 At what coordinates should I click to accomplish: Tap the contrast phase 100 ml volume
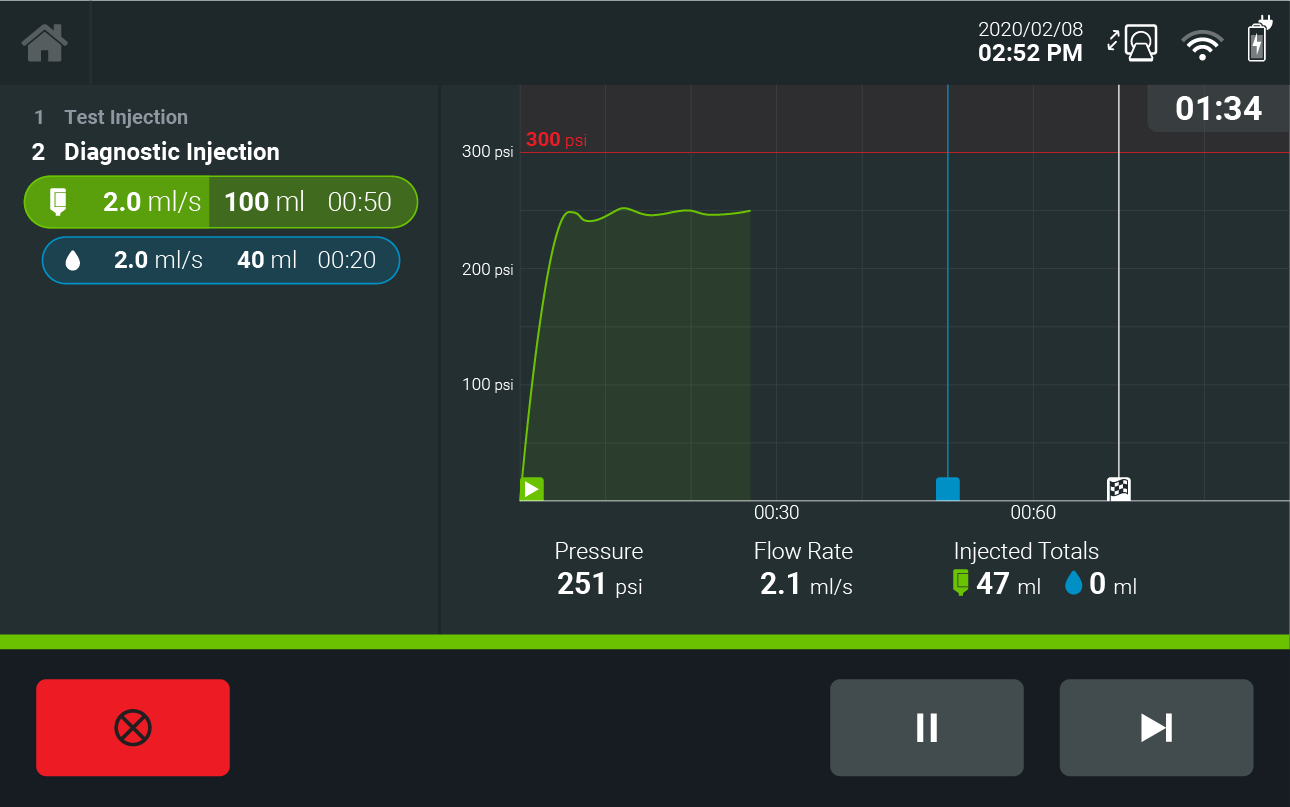pos(264,202)
